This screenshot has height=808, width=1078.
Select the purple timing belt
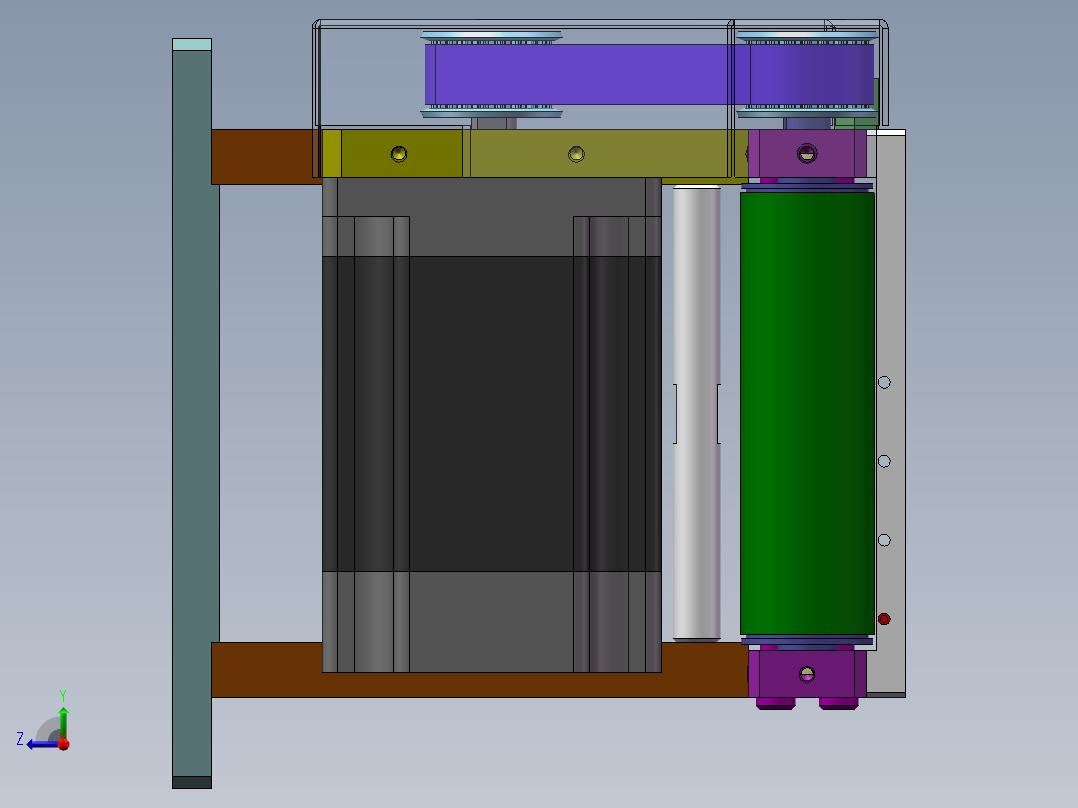click(x=649, y=74)
